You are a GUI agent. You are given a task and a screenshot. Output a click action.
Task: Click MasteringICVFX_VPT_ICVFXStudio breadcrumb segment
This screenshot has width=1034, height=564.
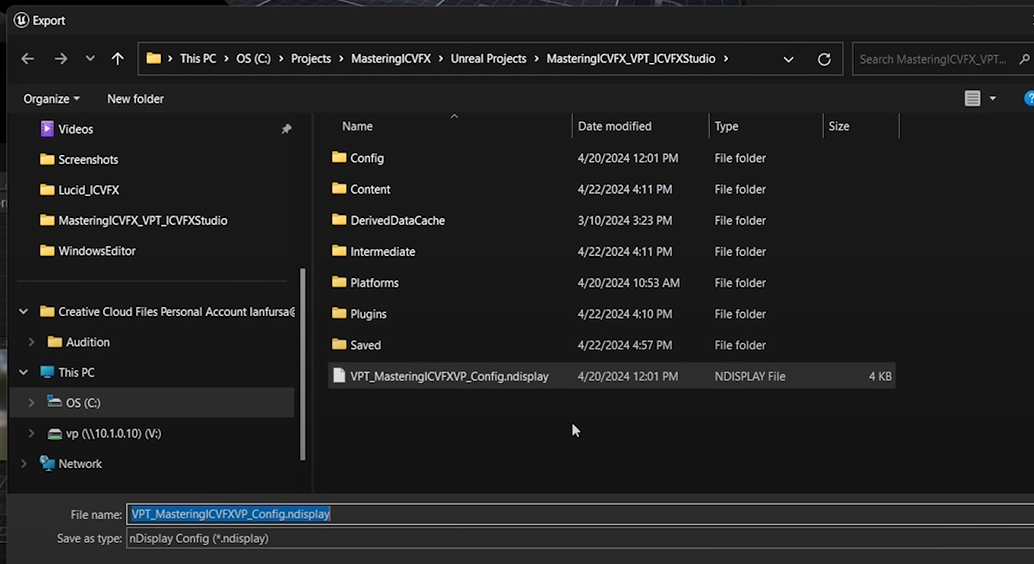tap(630, 59)
